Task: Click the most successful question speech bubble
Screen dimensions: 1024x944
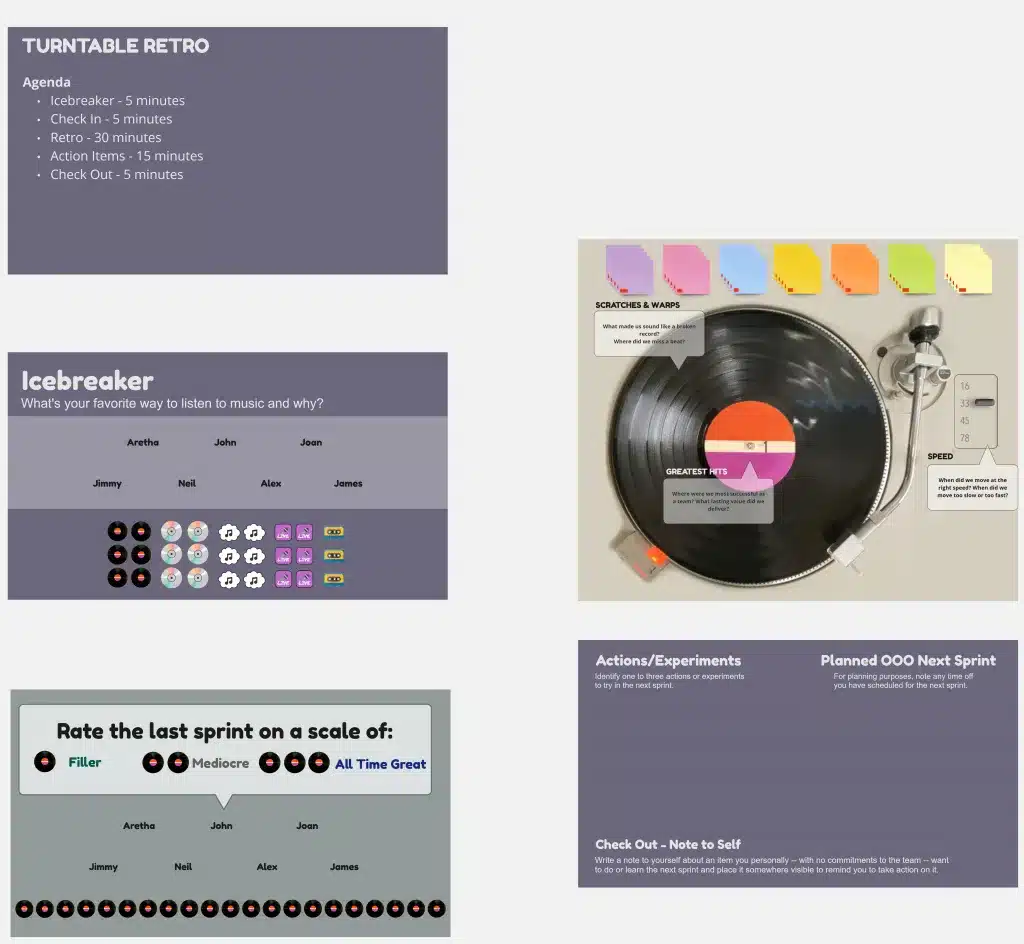Action: tap(718, 501)
